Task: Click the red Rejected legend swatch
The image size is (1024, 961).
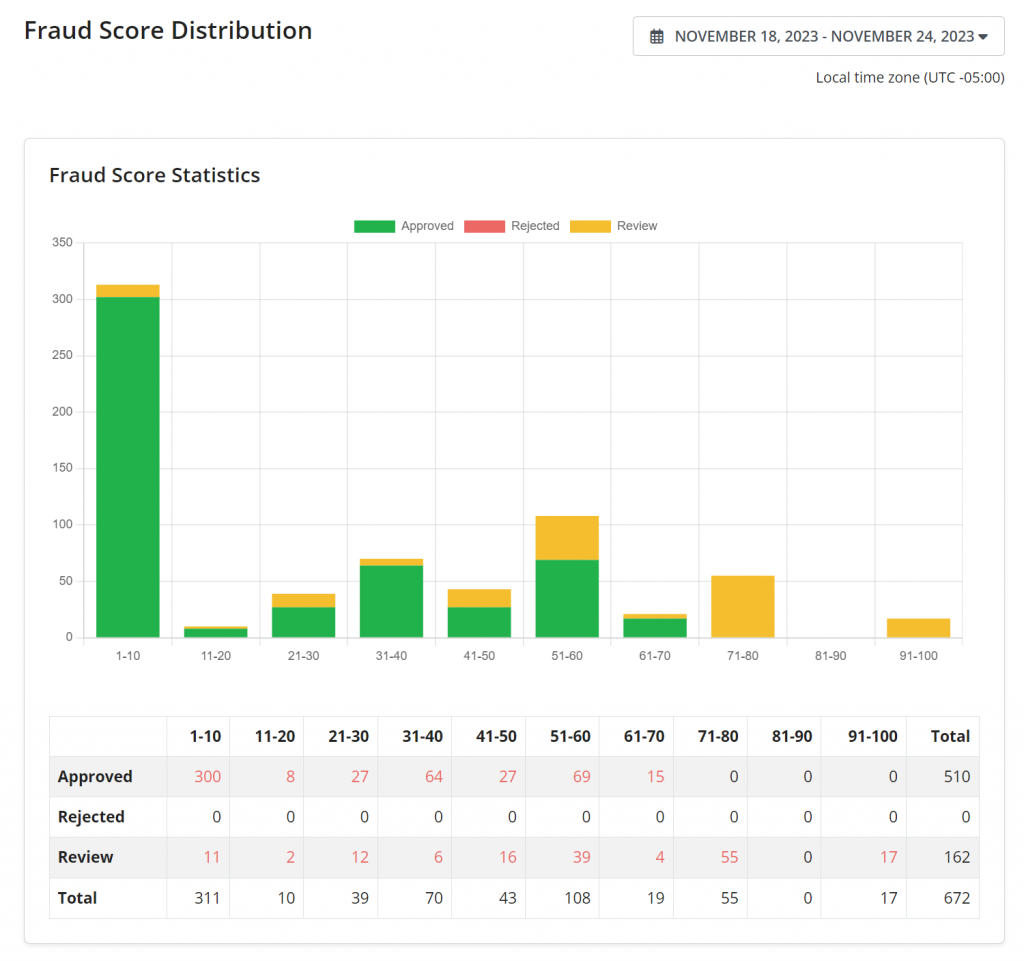Action: pyautogui.click(x=485, y=226)
